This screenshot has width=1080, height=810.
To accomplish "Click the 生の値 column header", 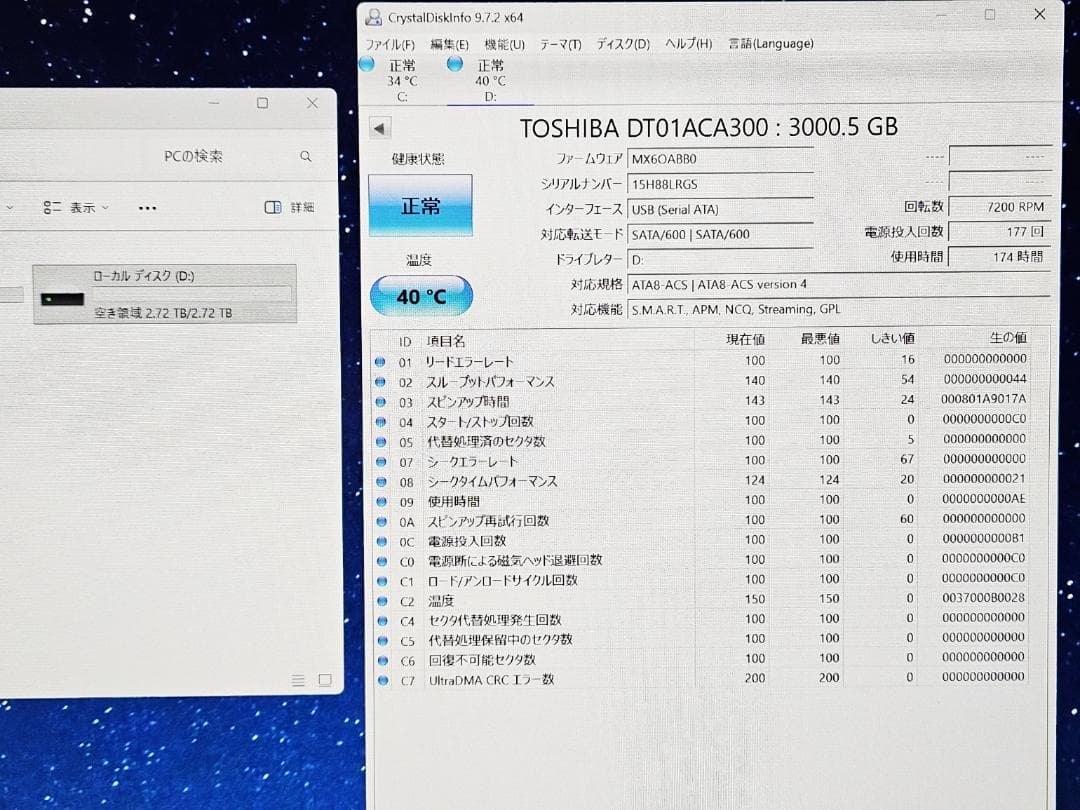I will pos(1008,338).
